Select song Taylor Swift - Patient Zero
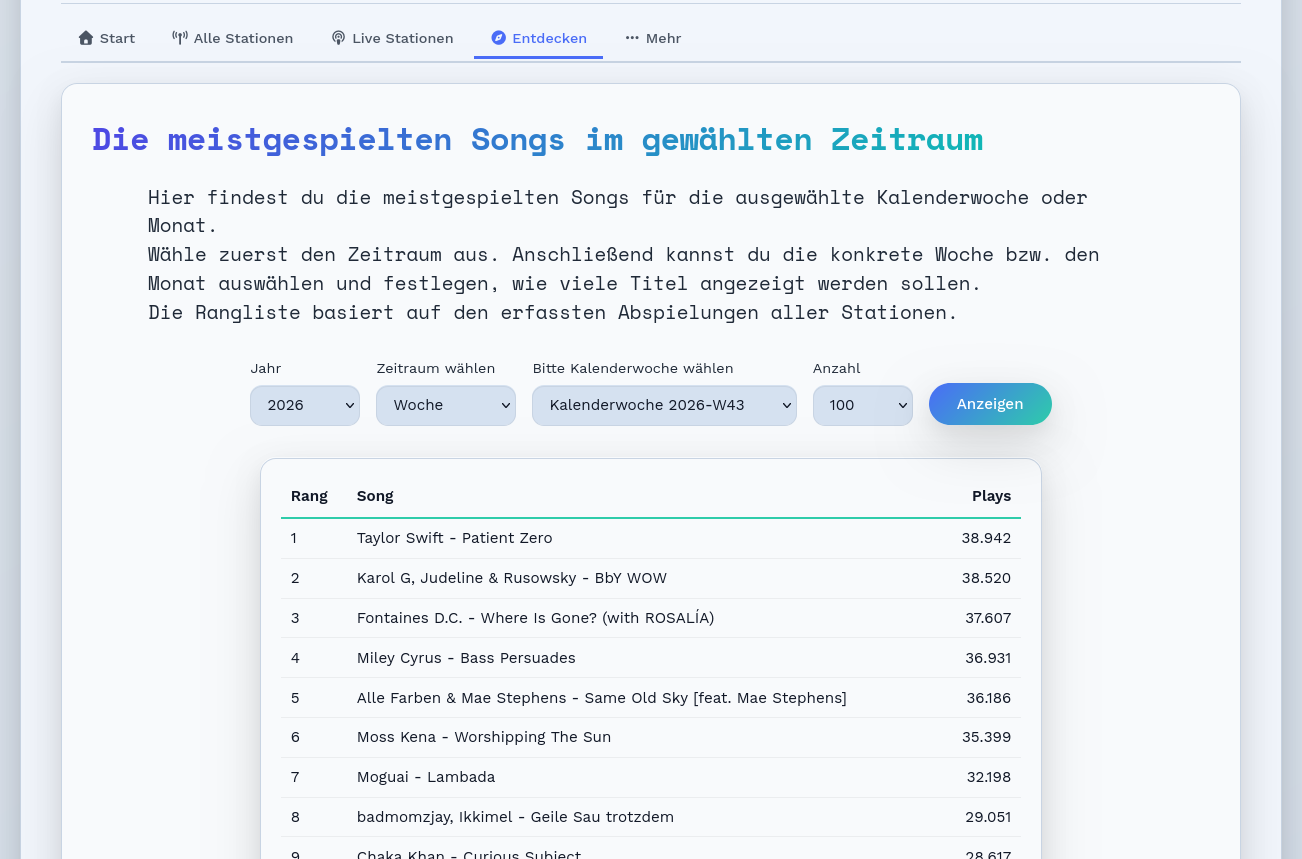The height and width of the screenshot is (859, 1302). pos(454,538)
